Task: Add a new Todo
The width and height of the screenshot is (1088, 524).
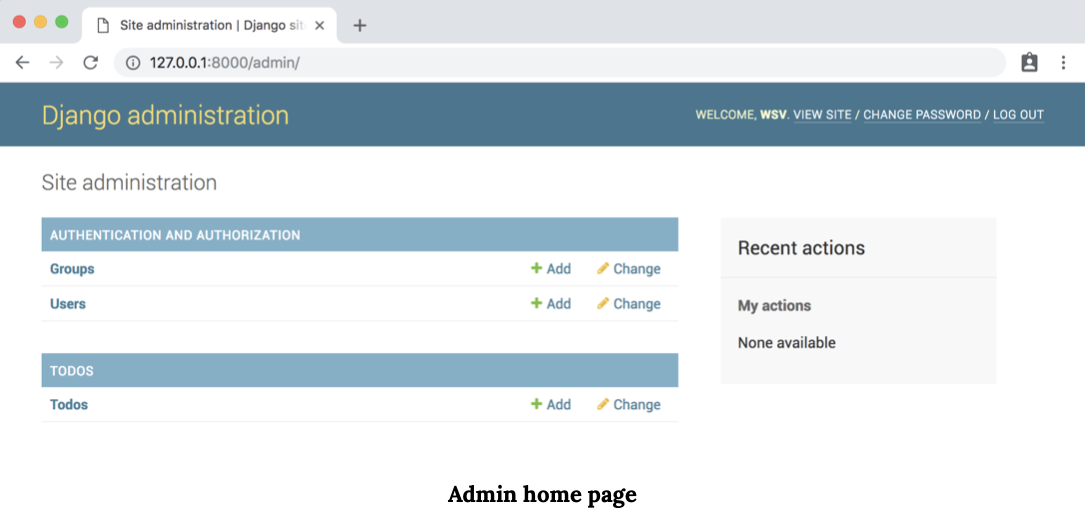Action: (551, 405)
